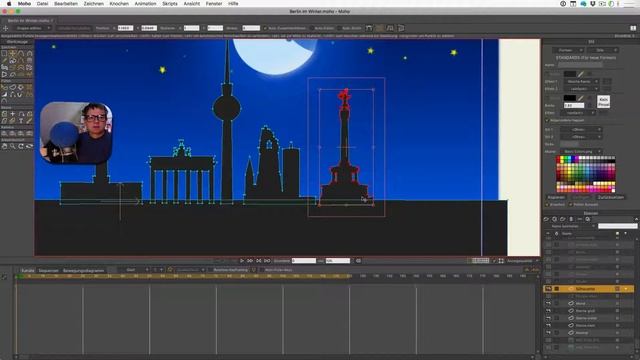The width and height of the screenshot is (640, 360).
Task: Switch to the Sequenzer timeline tab
Action: click(49, 270)
